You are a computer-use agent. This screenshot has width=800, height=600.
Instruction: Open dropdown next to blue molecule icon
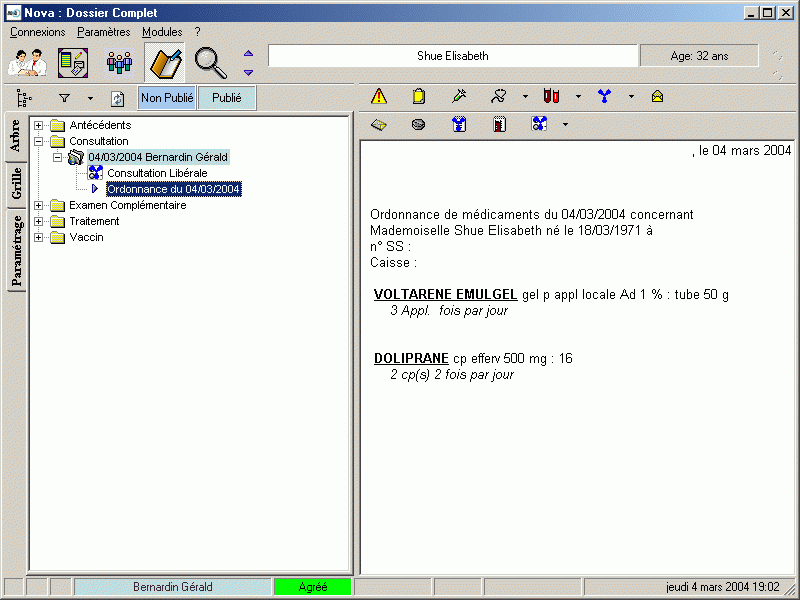631,96
